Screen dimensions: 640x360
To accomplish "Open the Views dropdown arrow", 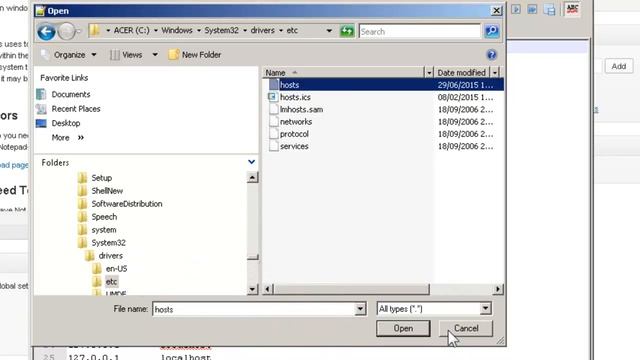I will coord(155,55).
